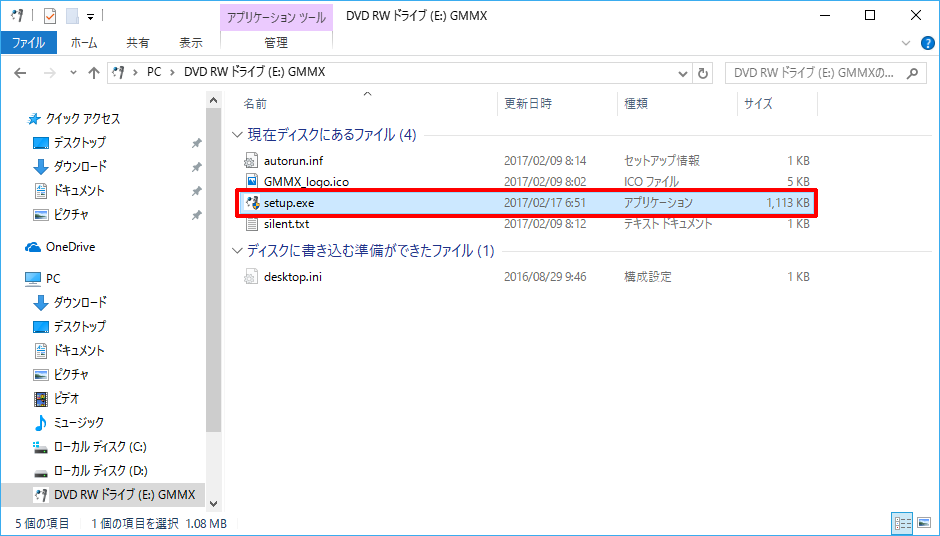Open the Help question mark icon
Image resolution: width=940 pixels, height=536 pixels.
[927, 43]
